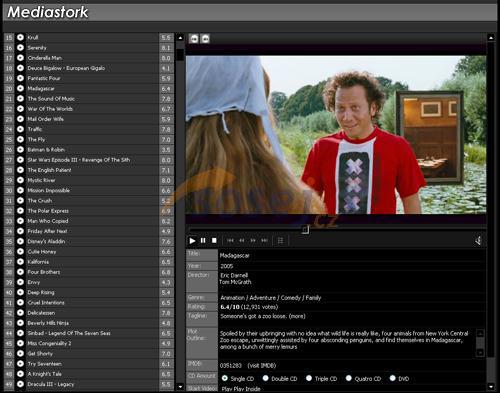Click the Title field containing Madagascar
500x393 pixels.
pos(352,256)
